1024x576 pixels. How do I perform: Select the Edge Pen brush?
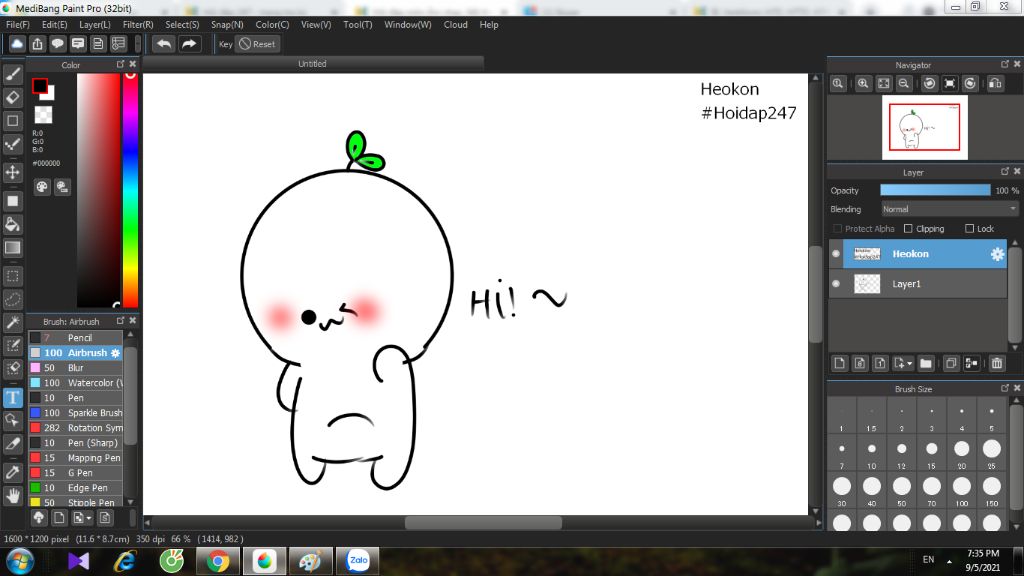(x=76, y=488)
